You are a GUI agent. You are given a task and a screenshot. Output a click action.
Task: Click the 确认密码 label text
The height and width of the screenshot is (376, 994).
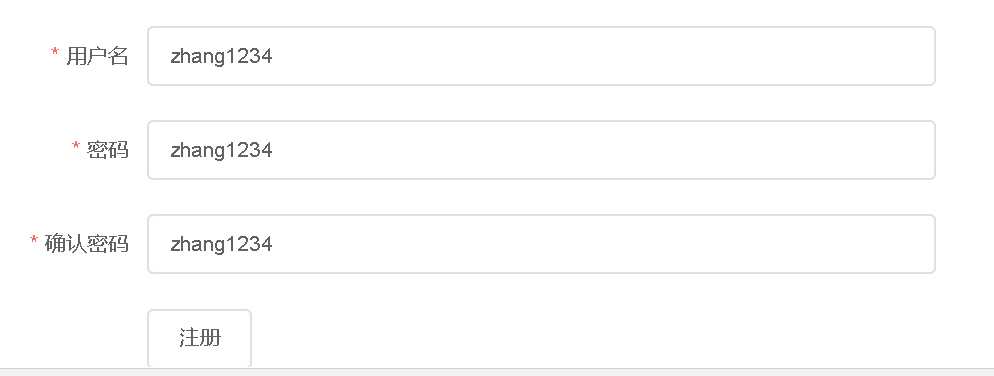[x=87, y=243]
